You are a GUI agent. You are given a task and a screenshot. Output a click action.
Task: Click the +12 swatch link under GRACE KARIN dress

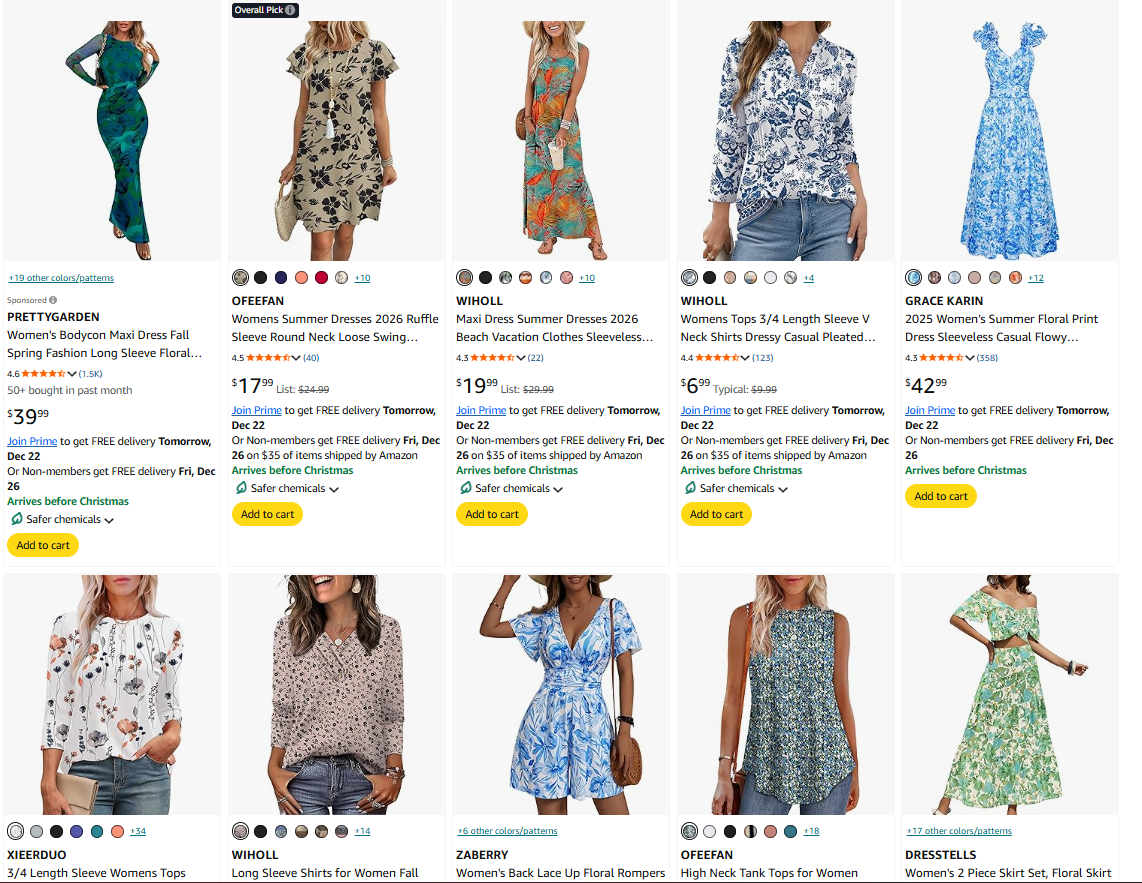coord(1034,277)
